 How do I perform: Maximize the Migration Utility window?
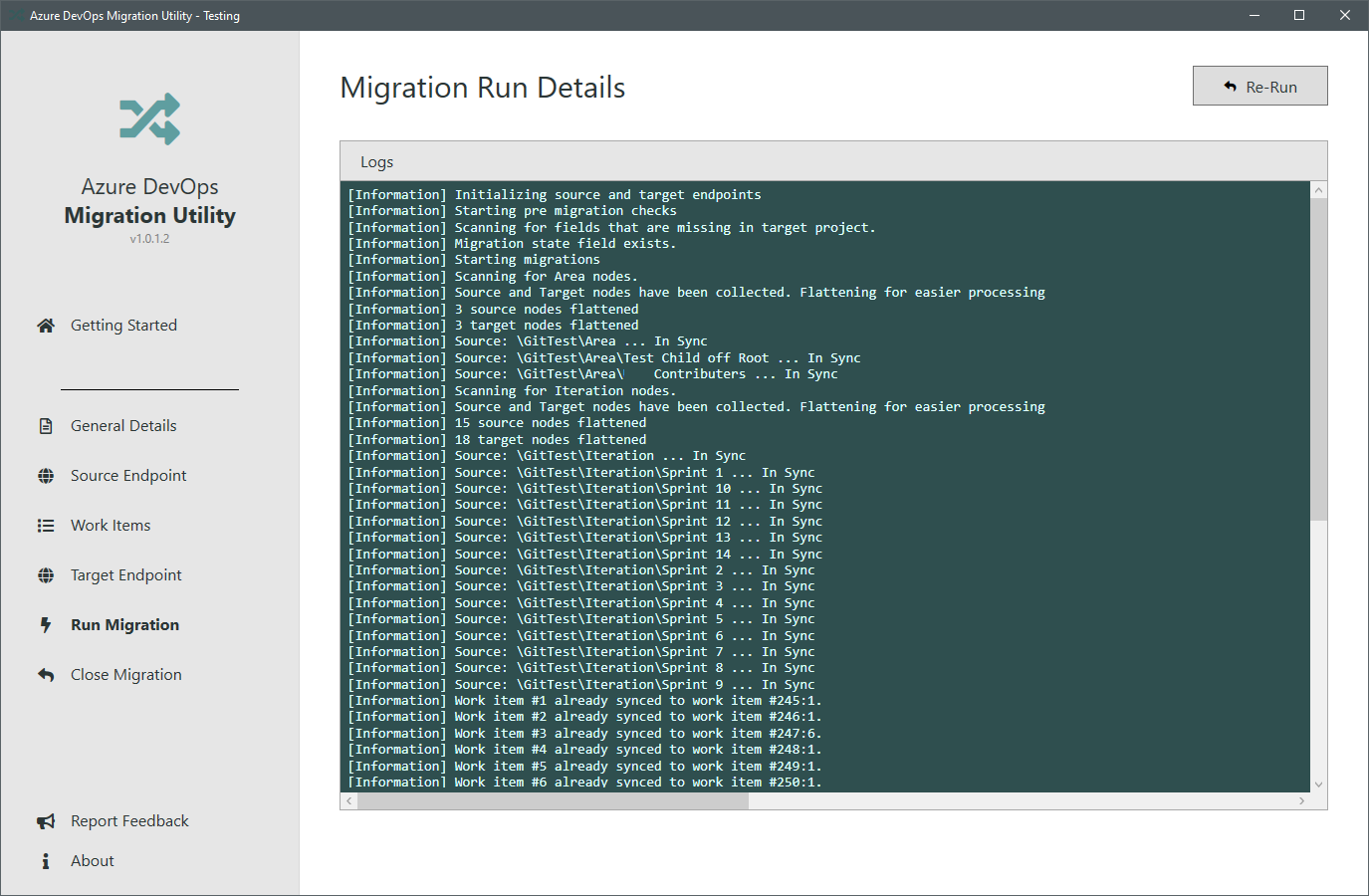coord(1299,15)
